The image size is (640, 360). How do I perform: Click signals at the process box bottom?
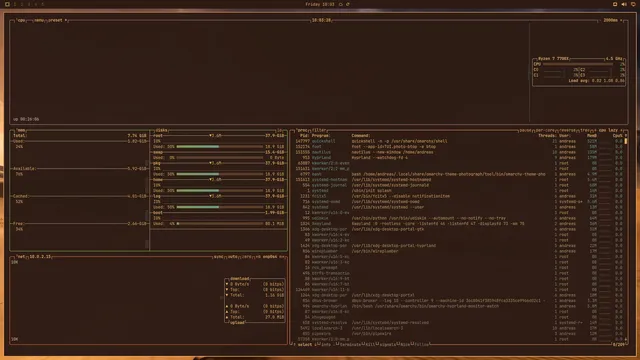pyautogui.click(x=387, y=344)
